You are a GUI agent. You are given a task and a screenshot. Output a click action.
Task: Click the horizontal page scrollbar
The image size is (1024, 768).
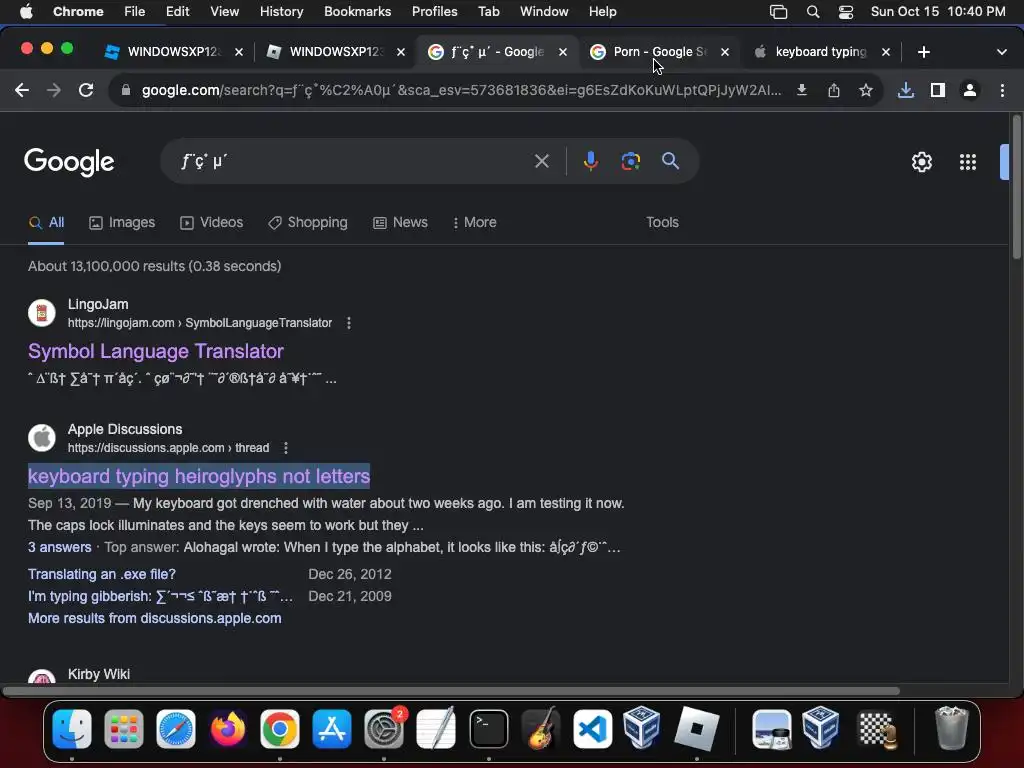(451, 691)
